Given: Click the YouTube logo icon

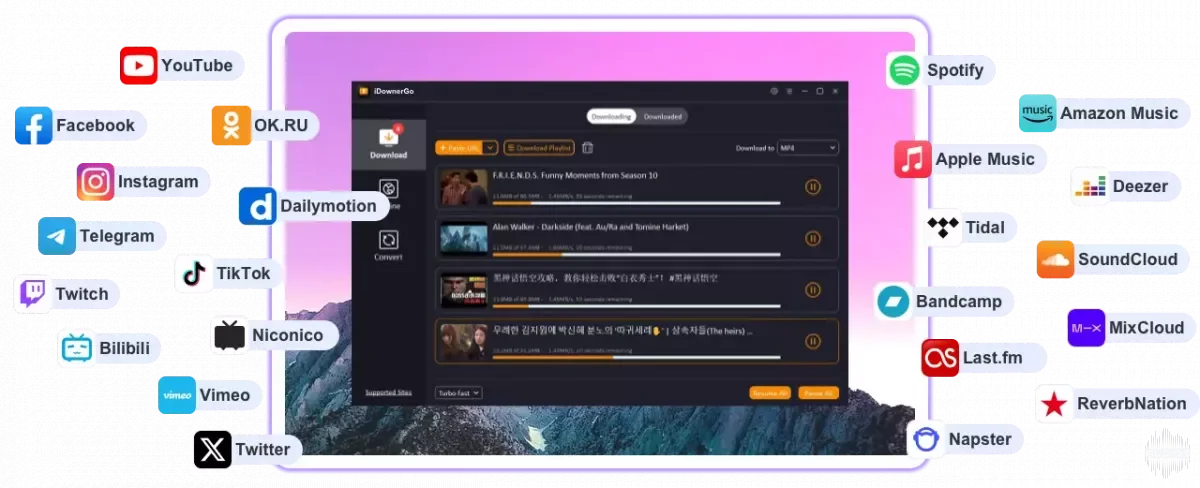Looking at the screenshot, I should click(139, 65).
